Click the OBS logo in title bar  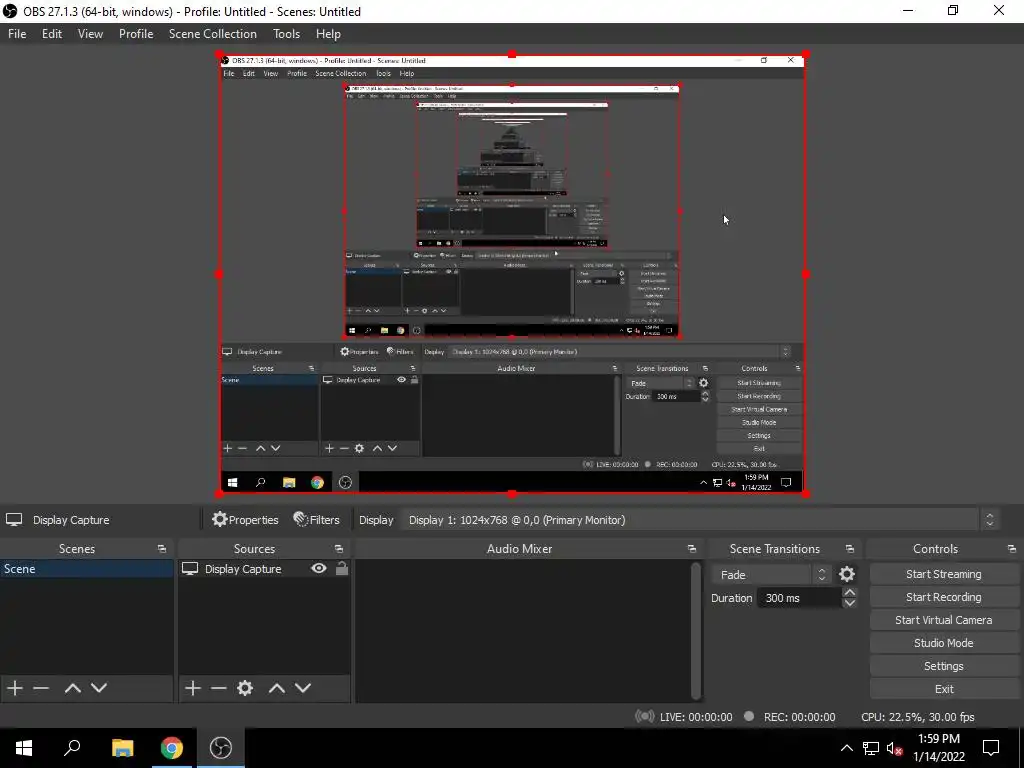click(x=10, y=11)
